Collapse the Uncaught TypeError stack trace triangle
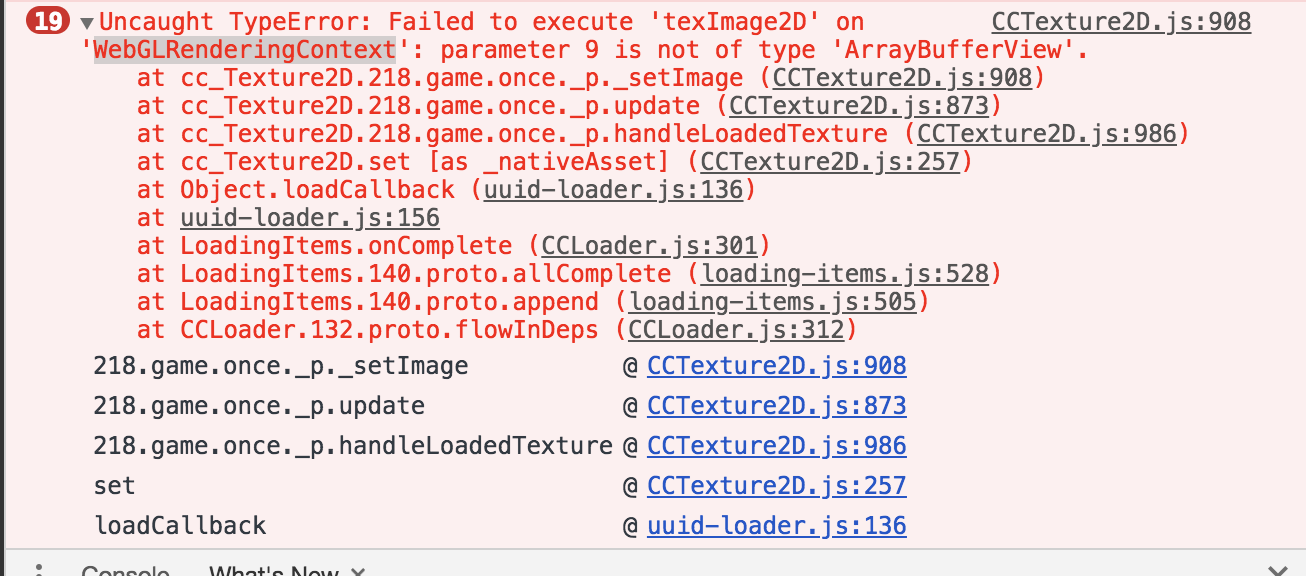 click(x=87, y=23)
